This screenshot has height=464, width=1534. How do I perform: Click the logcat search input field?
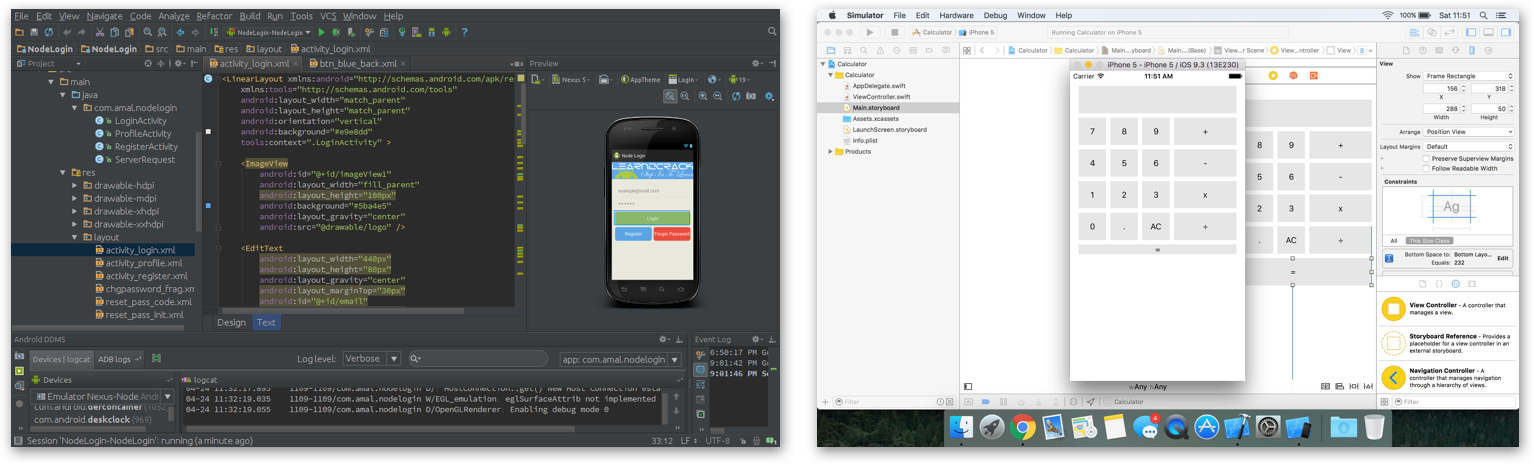478,359
